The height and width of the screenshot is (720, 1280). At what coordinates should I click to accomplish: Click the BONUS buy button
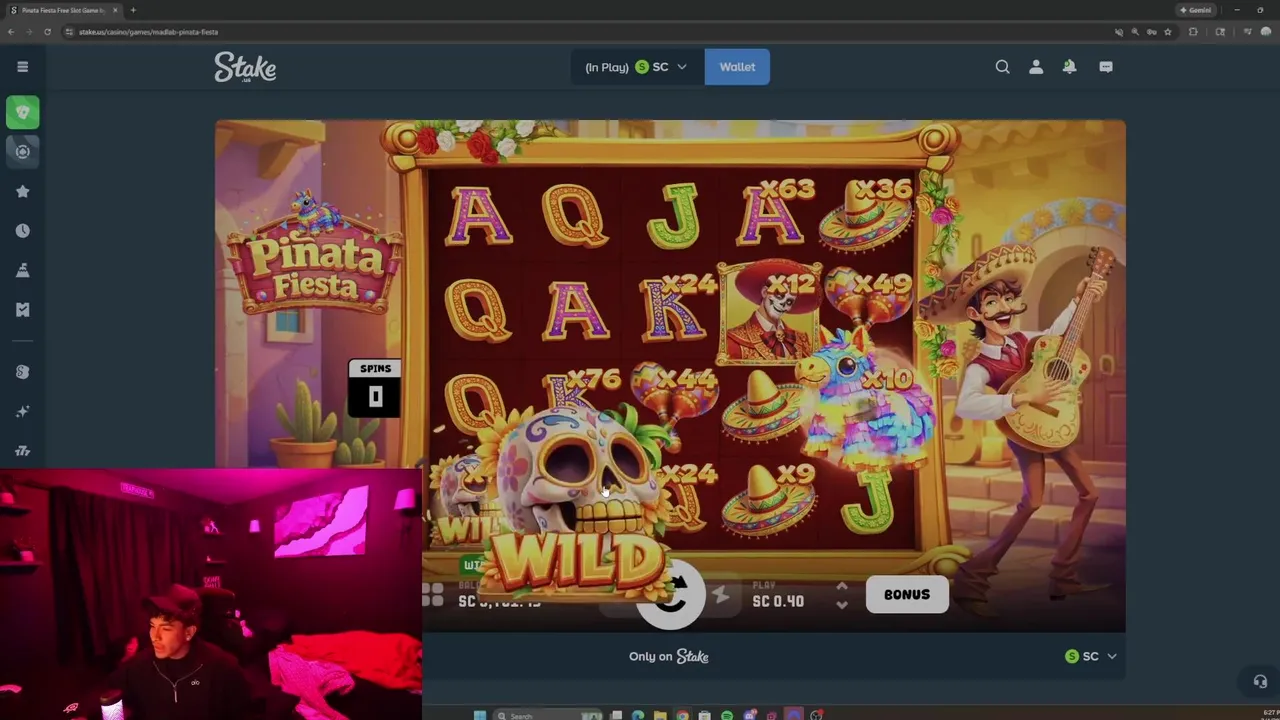click(907, 594)
